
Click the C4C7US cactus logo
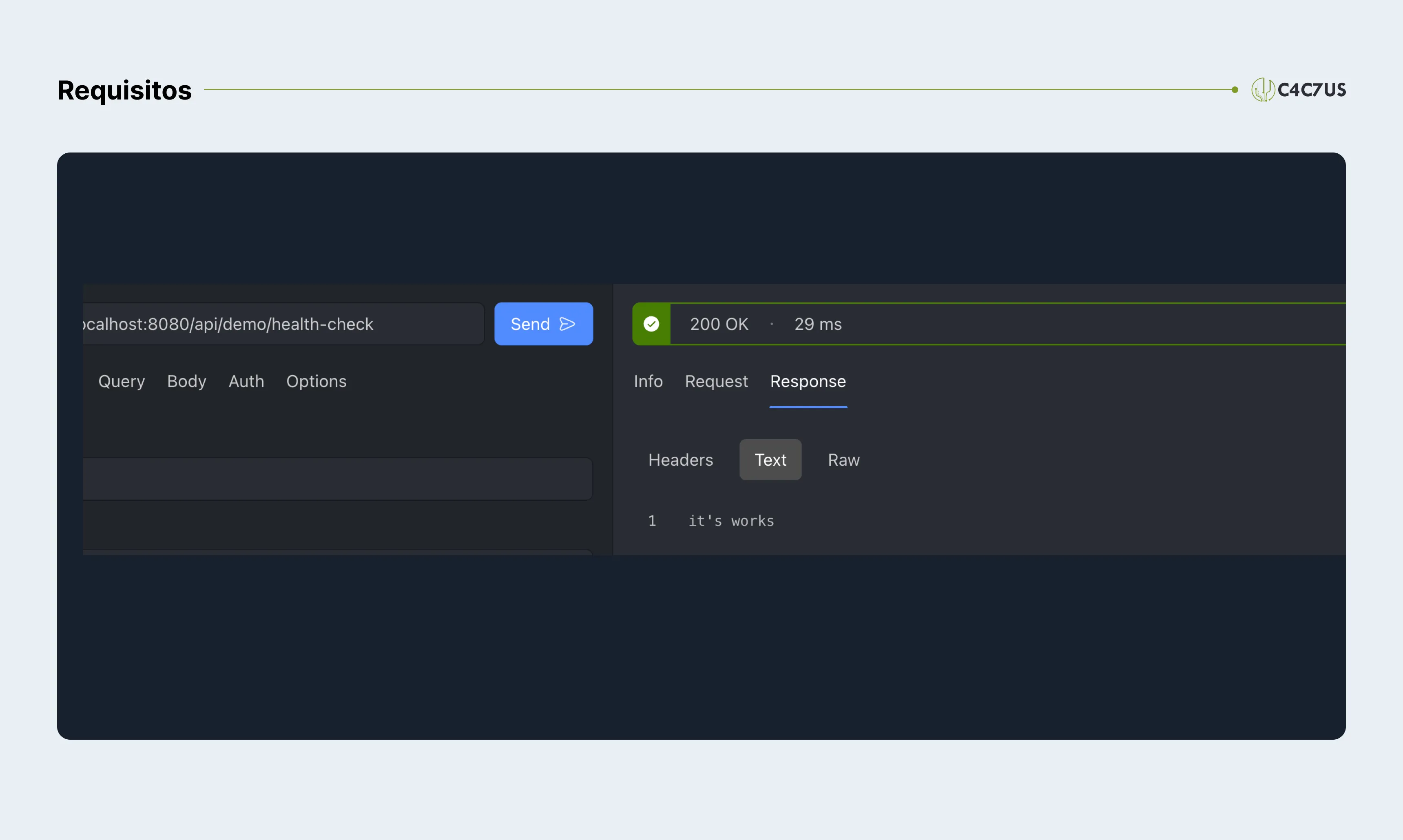coord(1298,89)
